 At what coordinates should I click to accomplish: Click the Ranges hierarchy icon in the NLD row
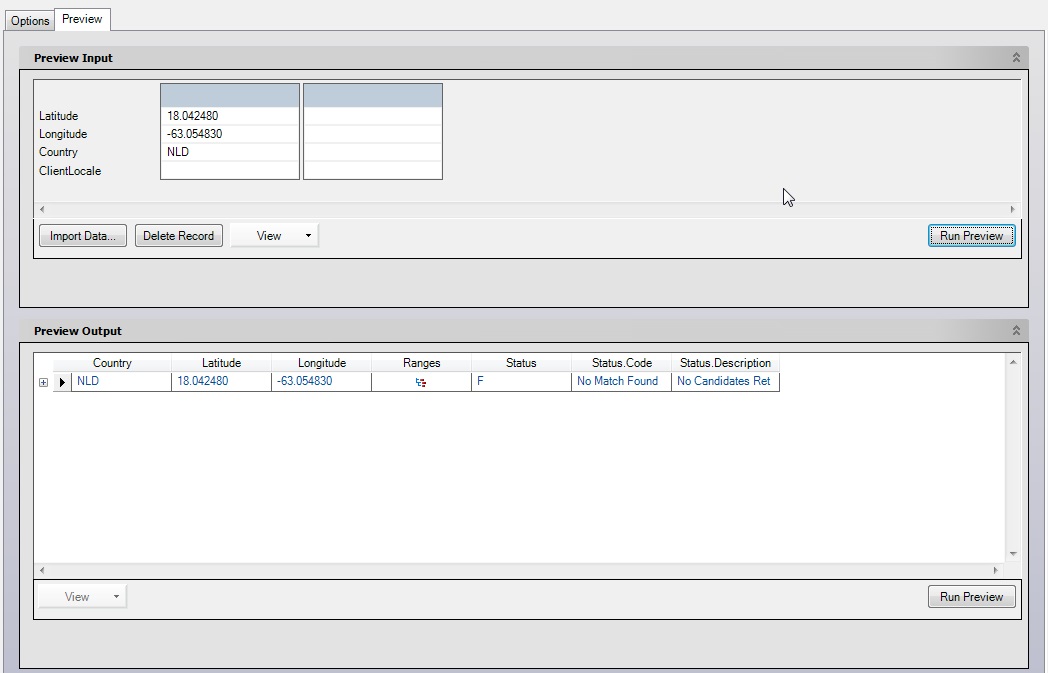click(x=421, y=381)
